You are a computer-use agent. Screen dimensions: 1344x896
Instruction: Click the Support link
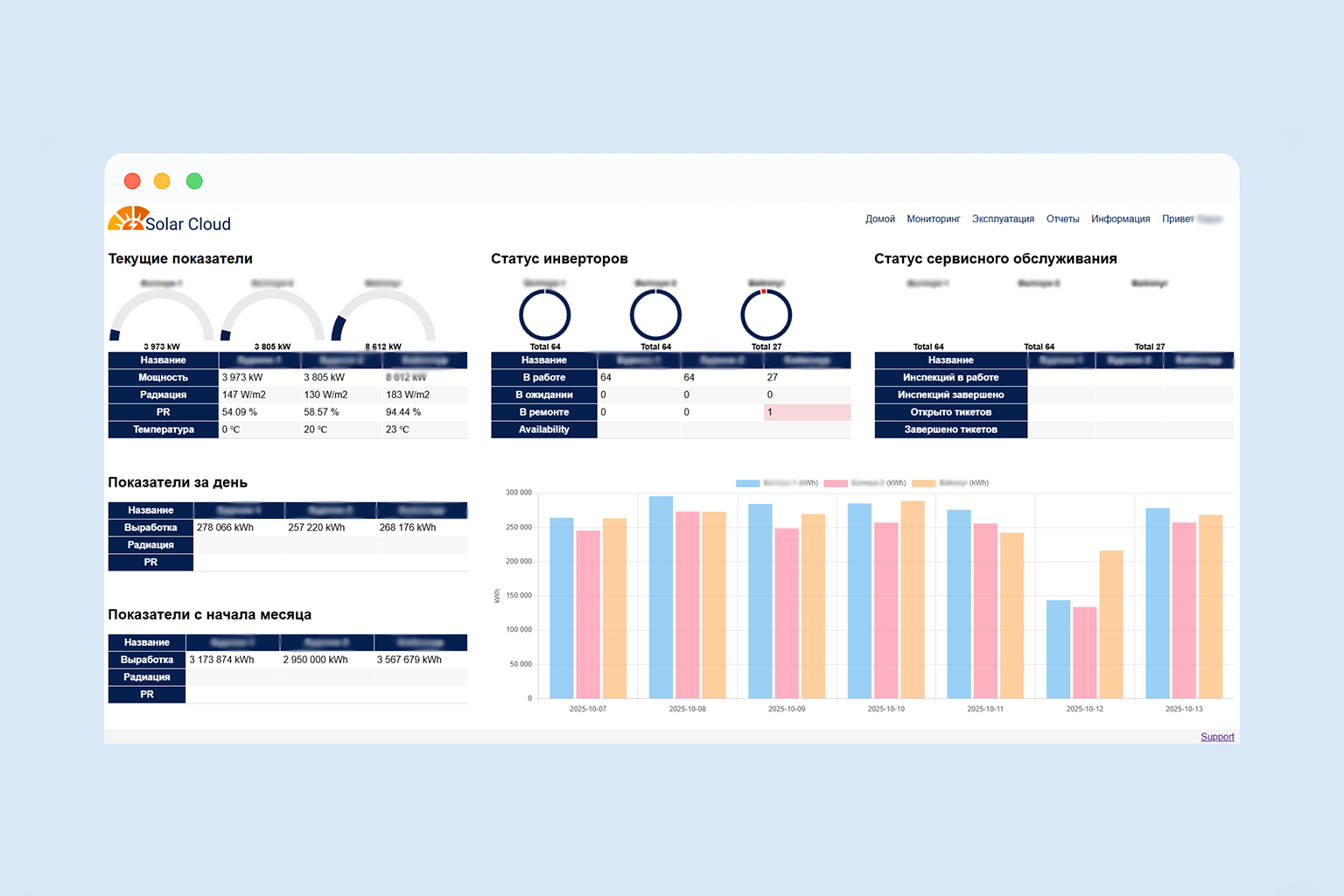[x=1217, y=737]
